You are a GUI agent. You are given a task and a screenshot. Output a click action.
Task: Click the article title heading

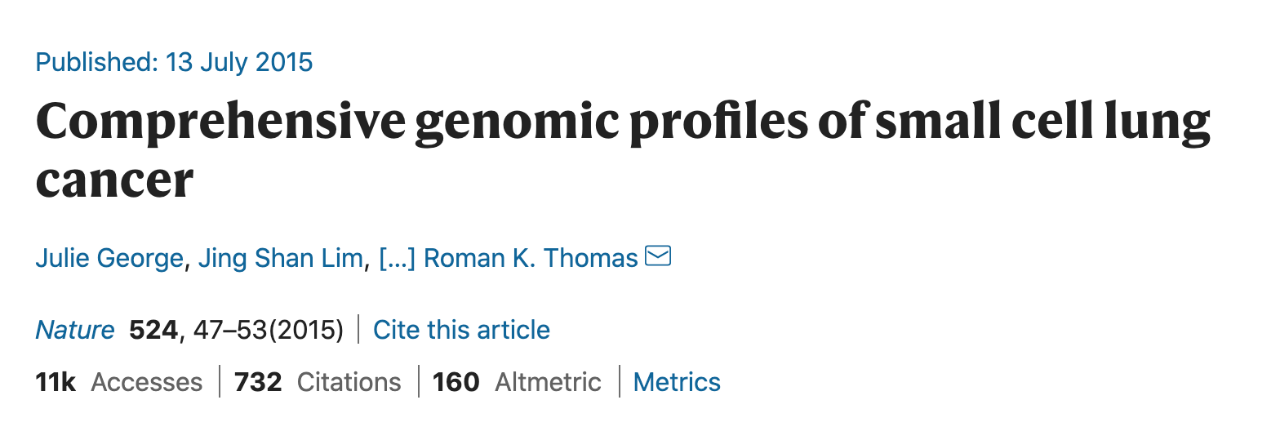tap(623, 152)
